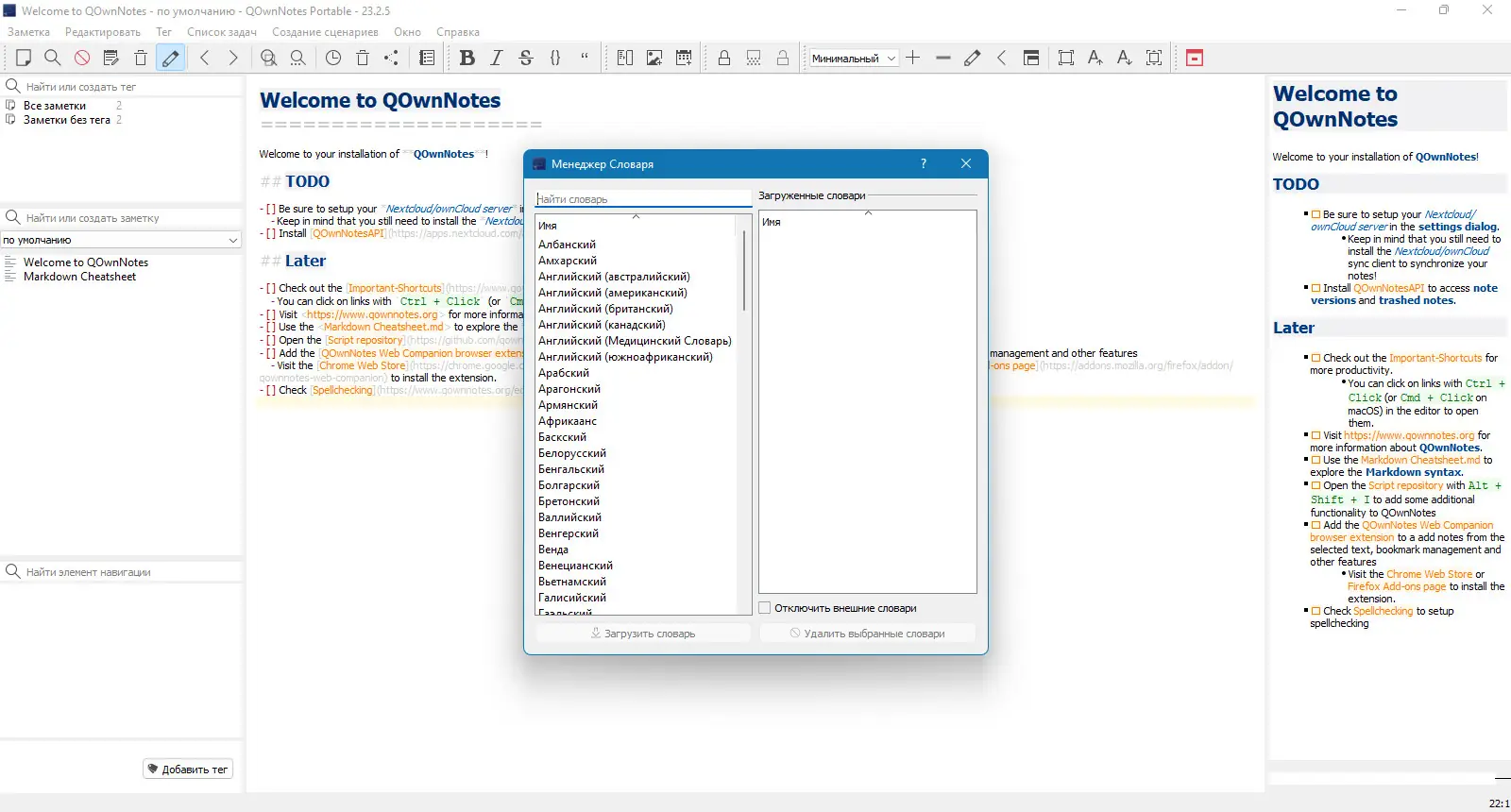The height and width of the screenshot is (812, 1511).
Task: Click the dictionary list vertical scrollbar
Action: tap(744, 272)
